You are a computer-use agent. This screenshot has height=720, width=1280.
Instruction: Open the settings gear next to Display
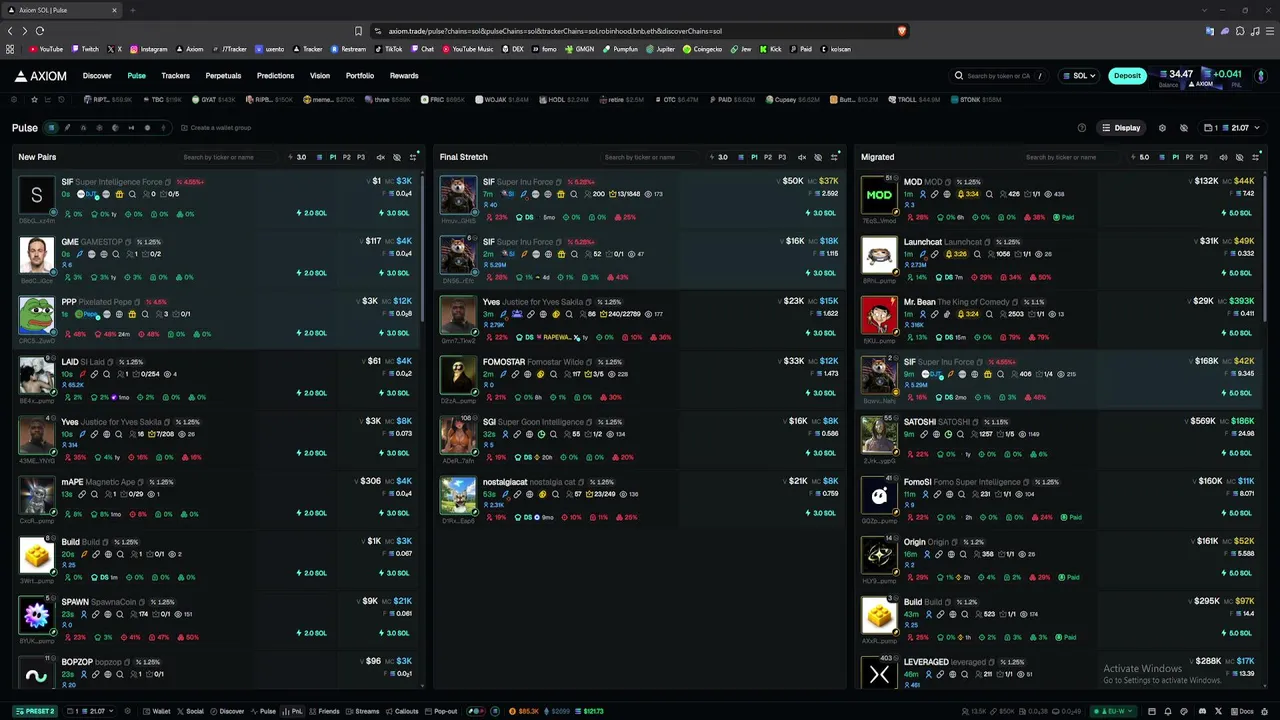[x=1162, y=128]
